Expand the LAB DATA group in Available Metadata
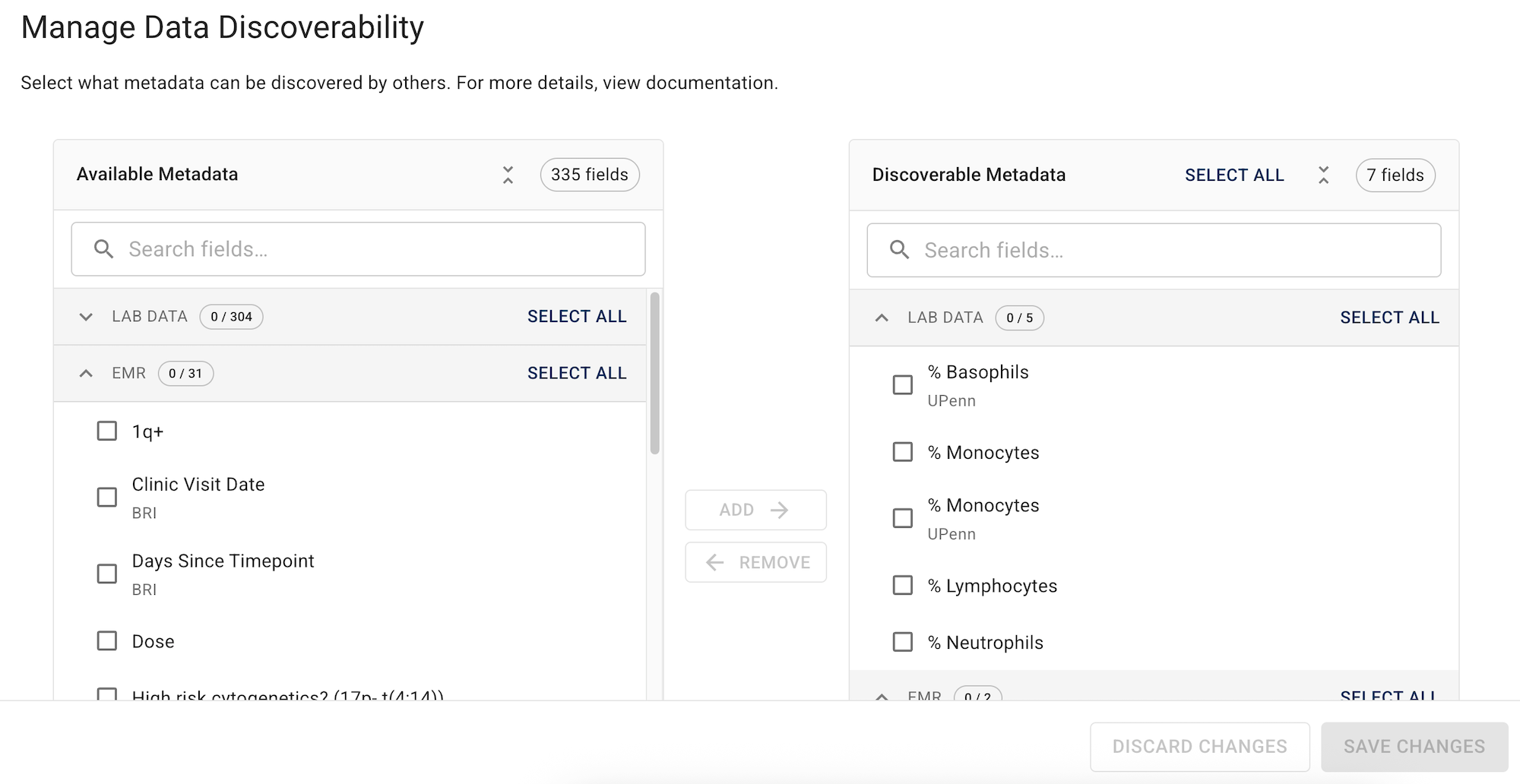Screen dimensions: 1520x784 pos(86,317)
